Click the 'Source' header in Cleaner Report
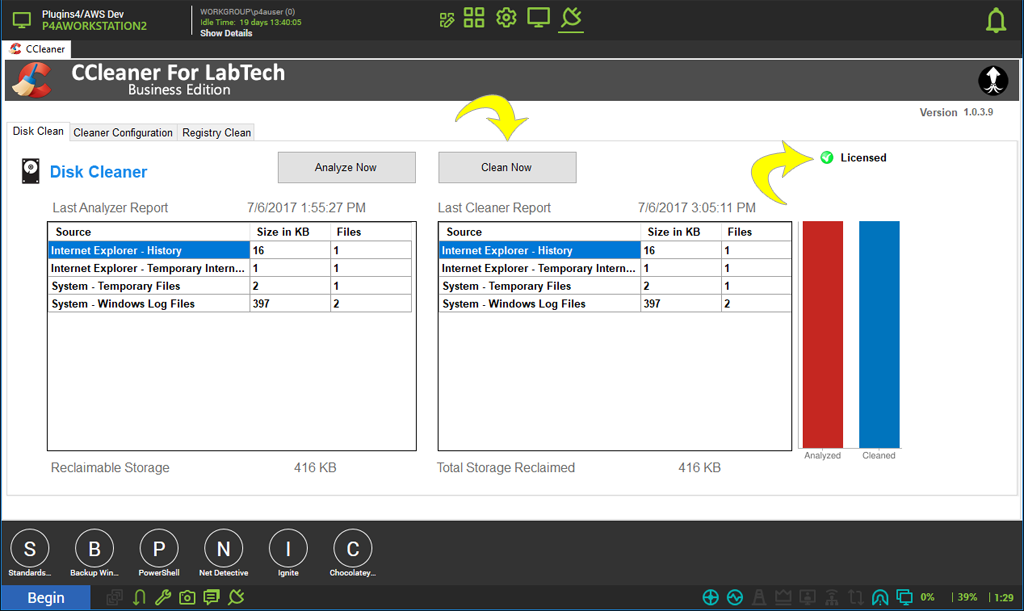 tap(539, 232)
